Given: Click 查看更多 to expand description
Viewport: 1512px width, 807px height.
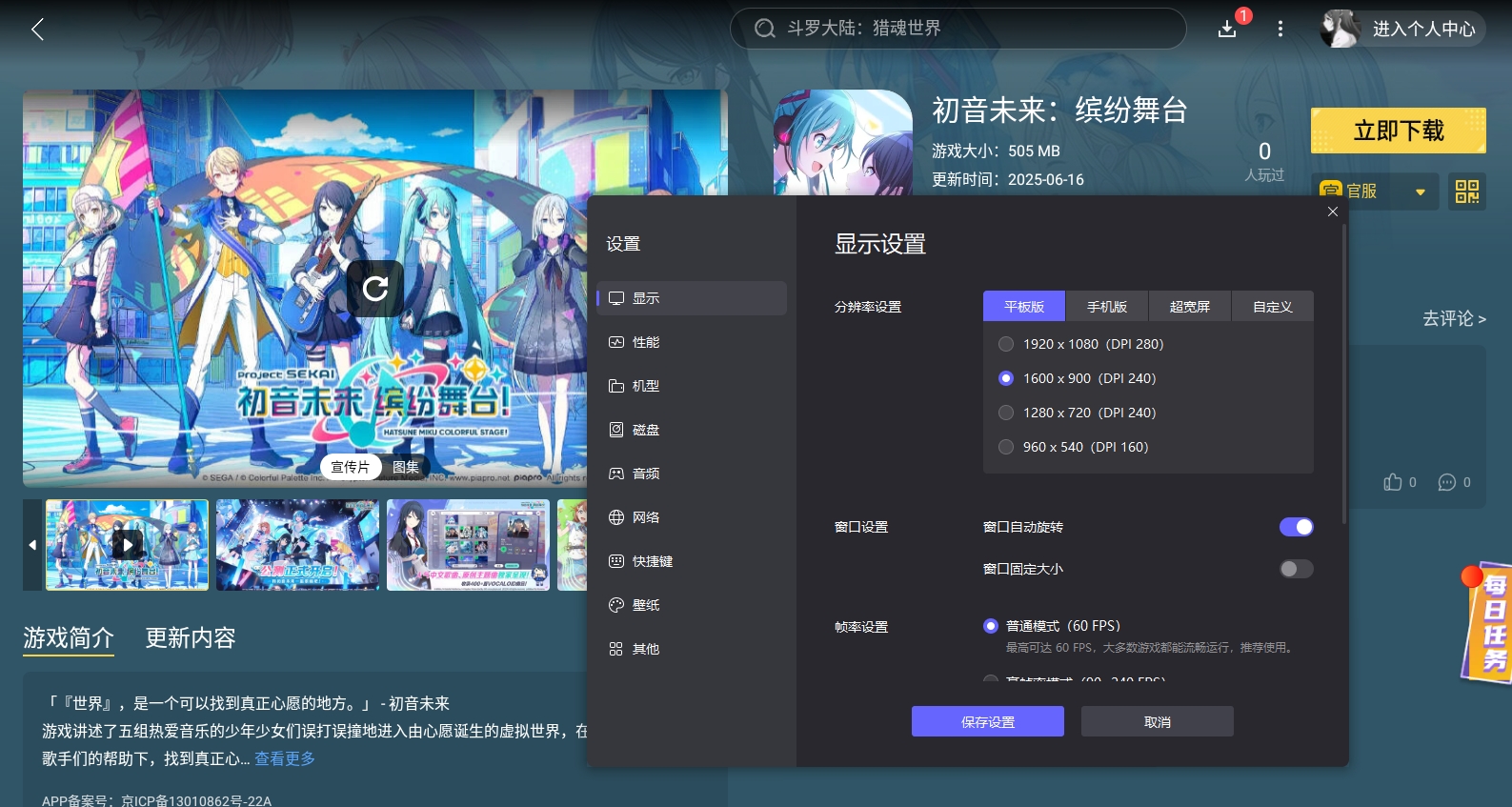Looking at the screenshot, I should (x=285, y=758).
